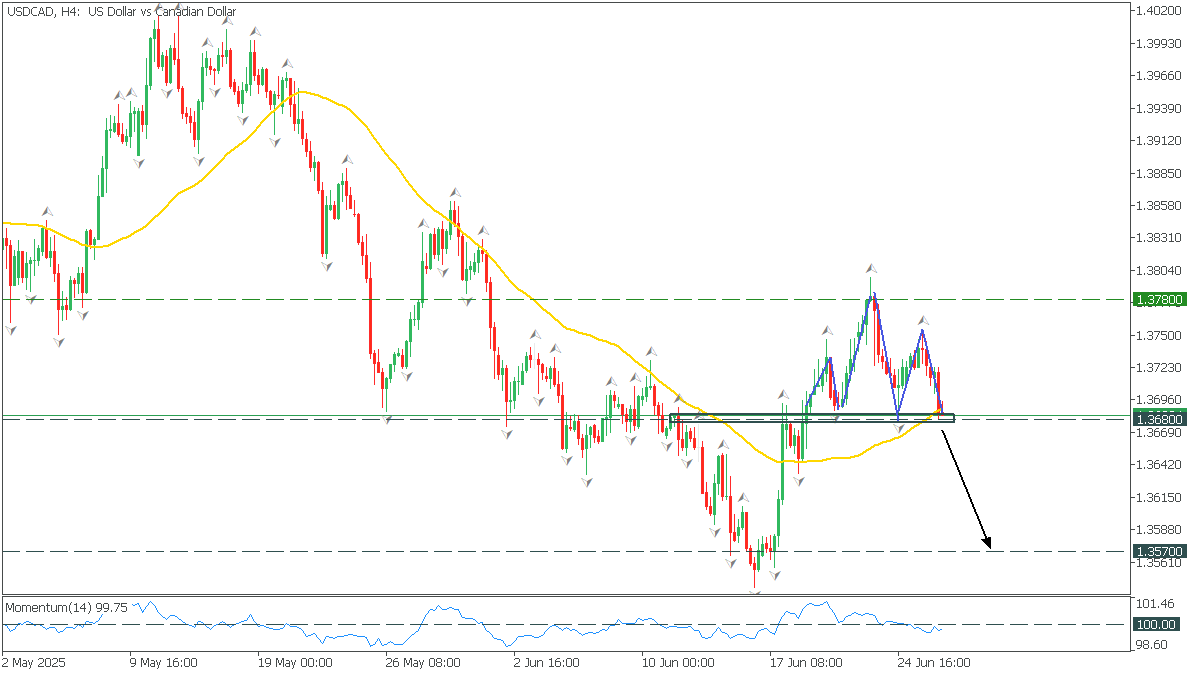Click the 1.39390 price axis label
Image resolution: width=1200 pixels, height=675 pixels.
1161,108
